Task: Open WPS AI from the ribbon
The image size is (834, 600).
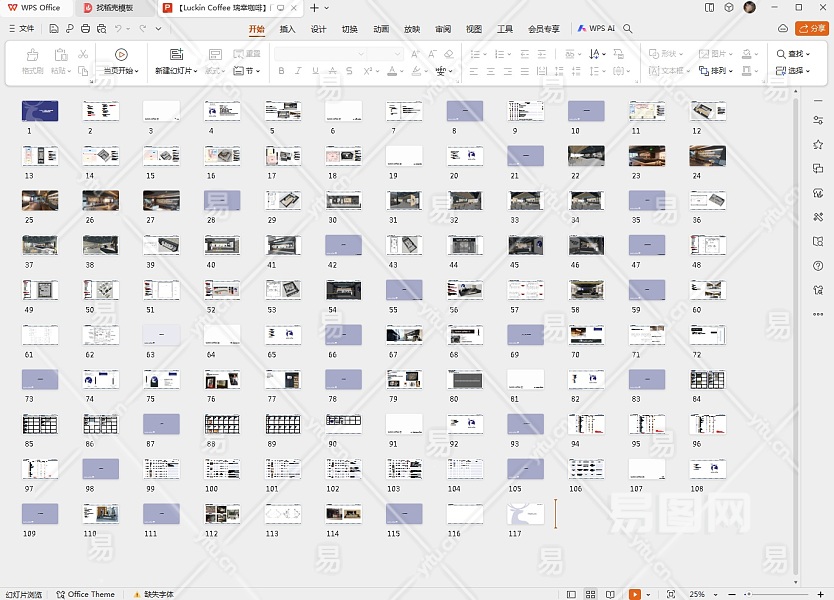Action: point(597,29)
